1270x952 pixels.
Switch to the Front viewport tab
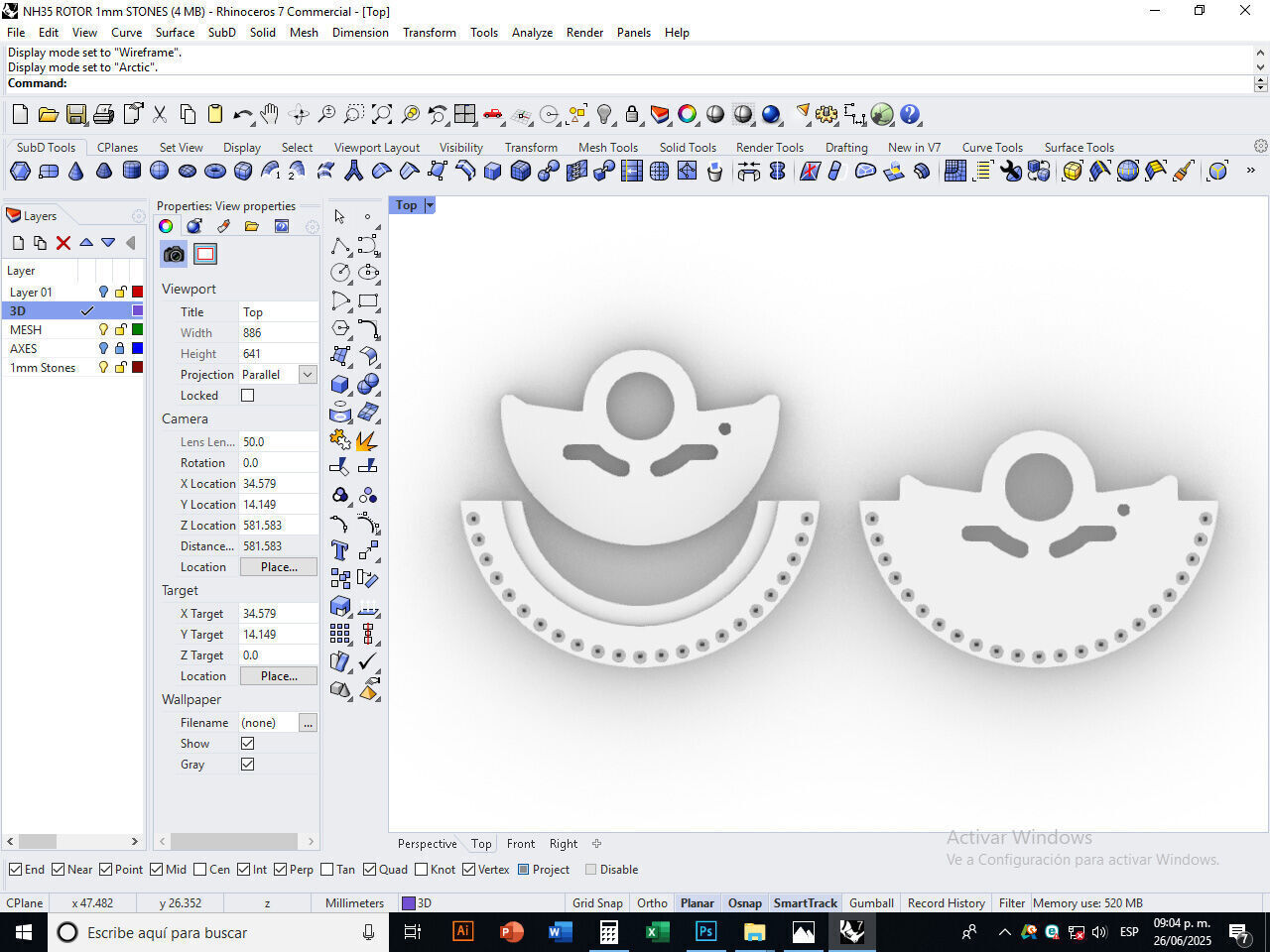[x=521, y=844]
